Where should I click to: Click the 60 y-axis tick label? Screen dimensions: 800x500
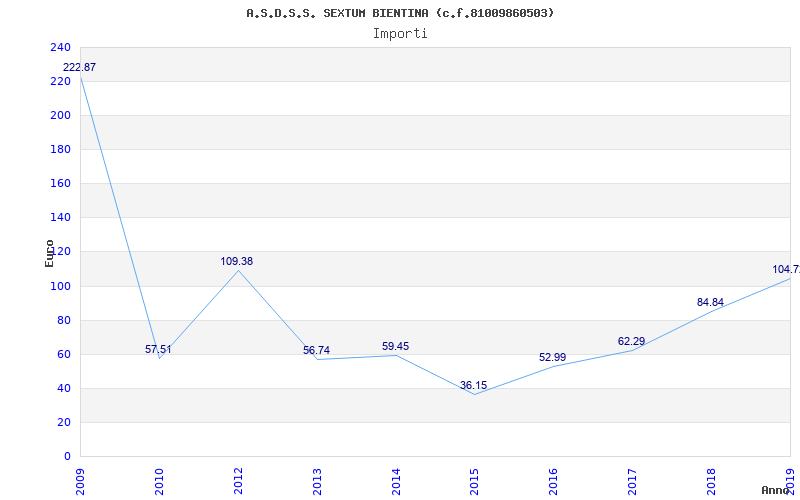(63, 355)
